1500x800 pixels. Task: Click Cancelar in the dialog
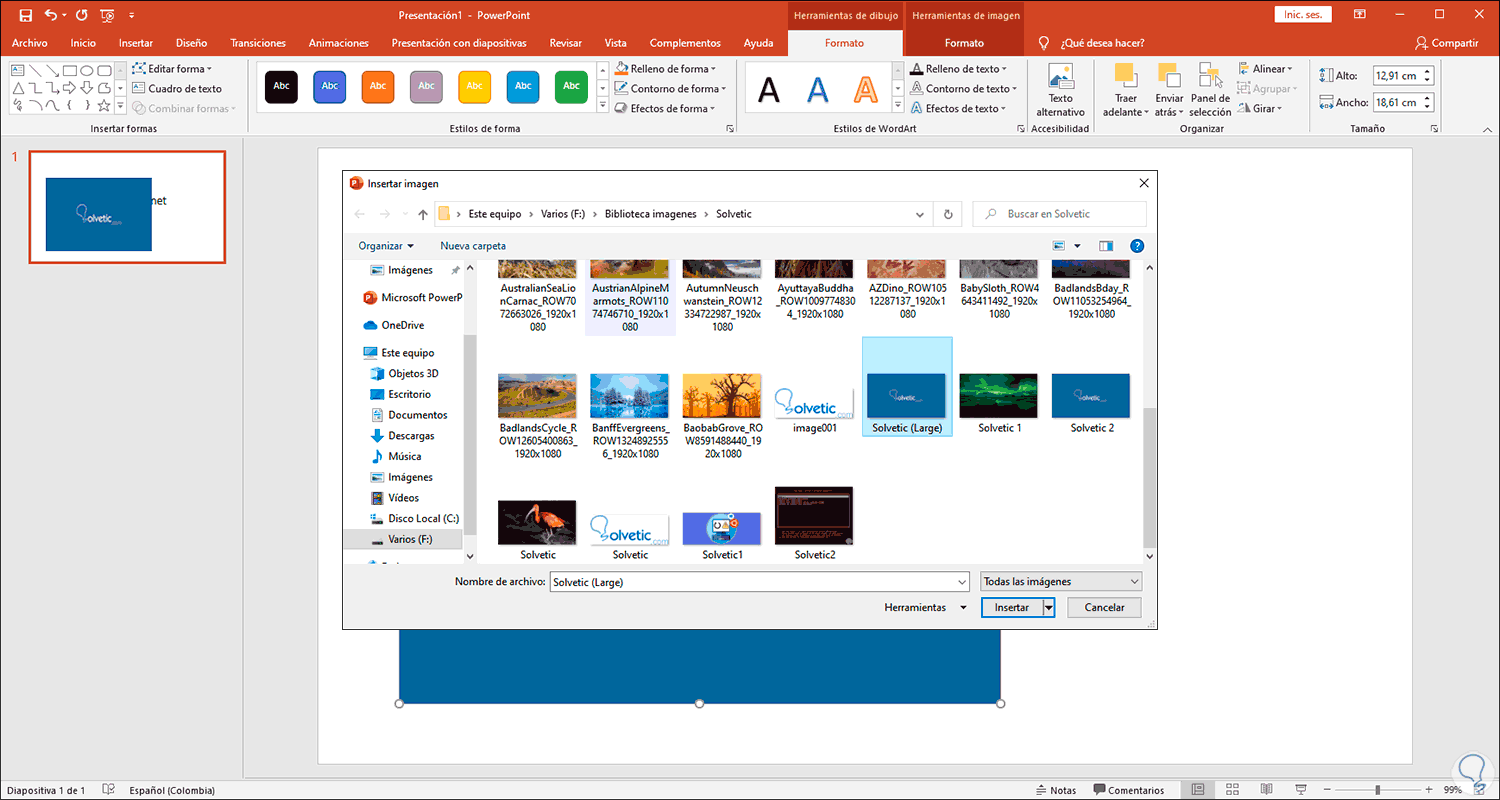pos(1105,607)
